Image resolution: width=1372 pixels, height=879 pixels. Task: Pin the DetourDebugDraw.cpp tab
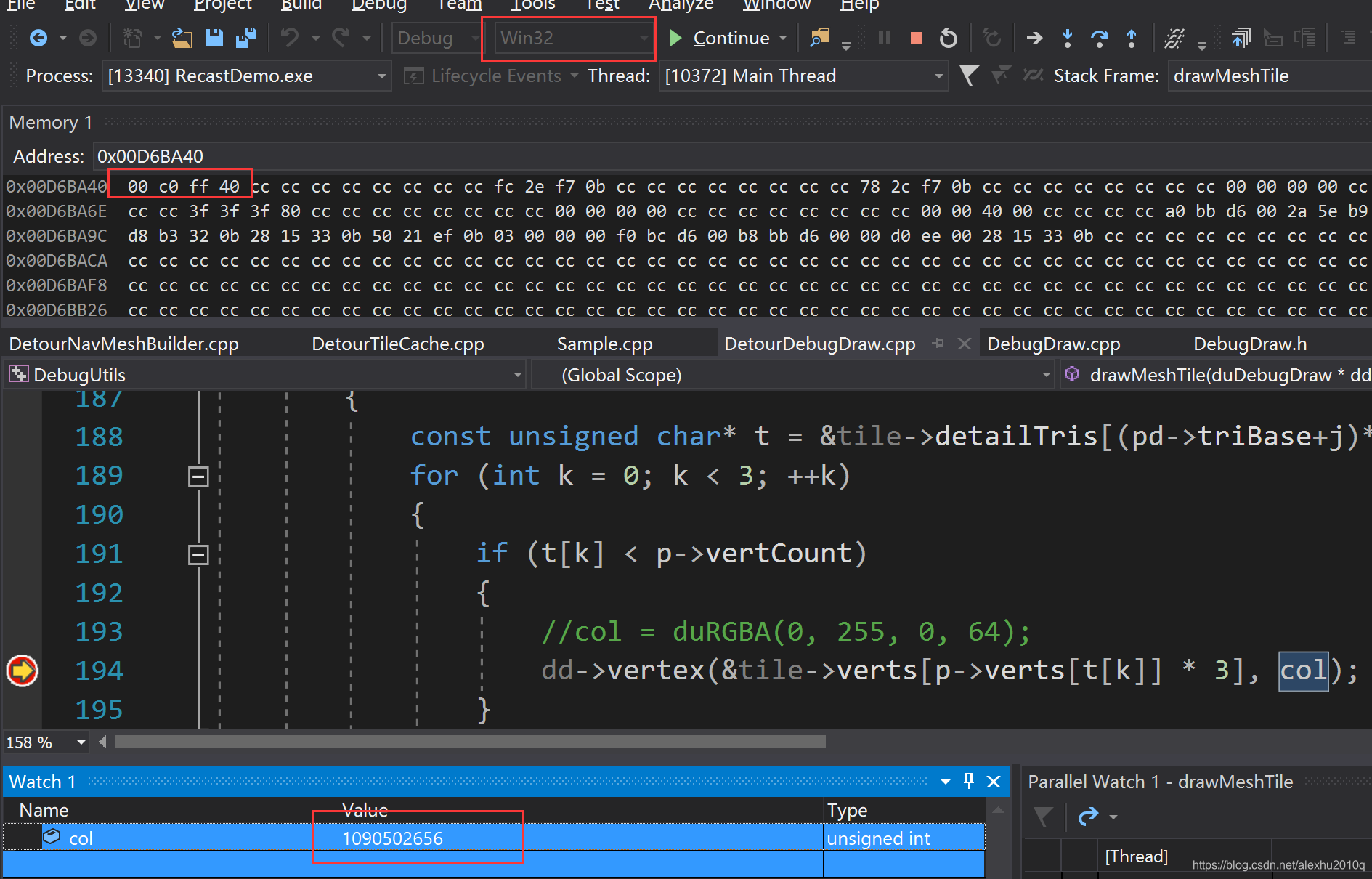pos(938,344)
